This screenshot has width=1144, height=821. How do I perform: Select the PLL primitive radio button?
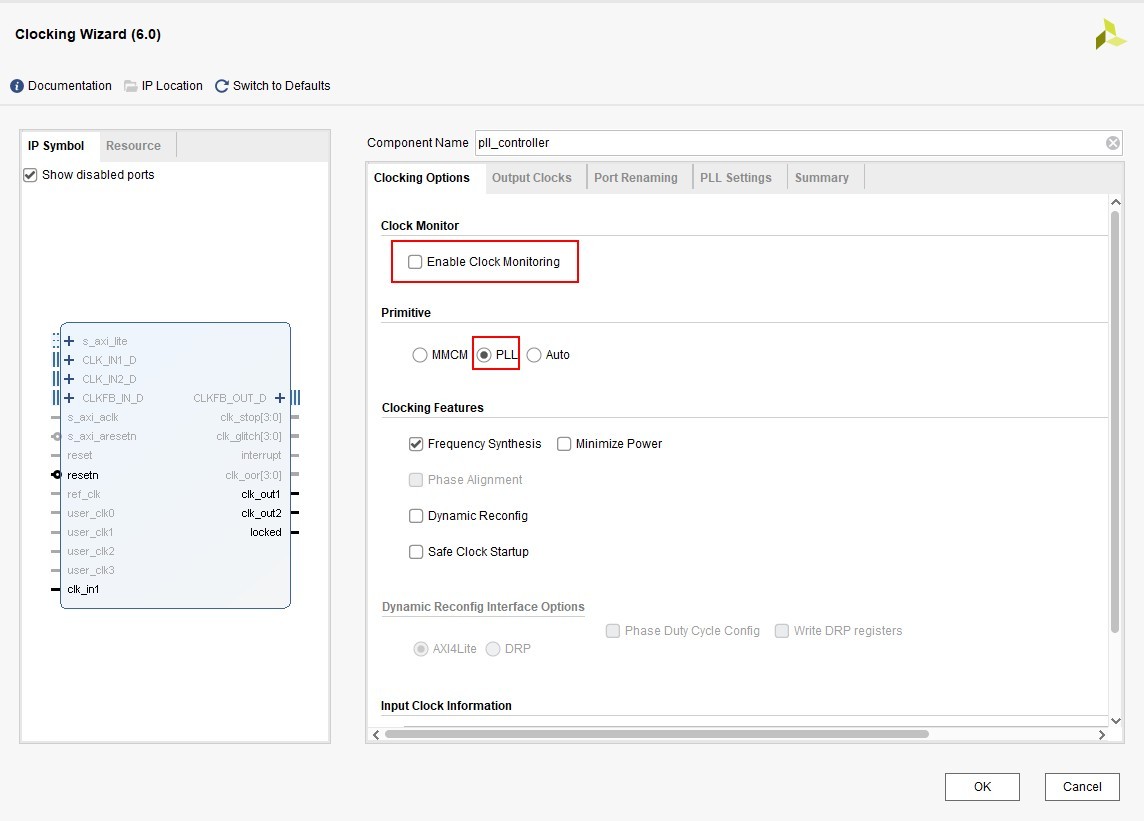point(484,355)
